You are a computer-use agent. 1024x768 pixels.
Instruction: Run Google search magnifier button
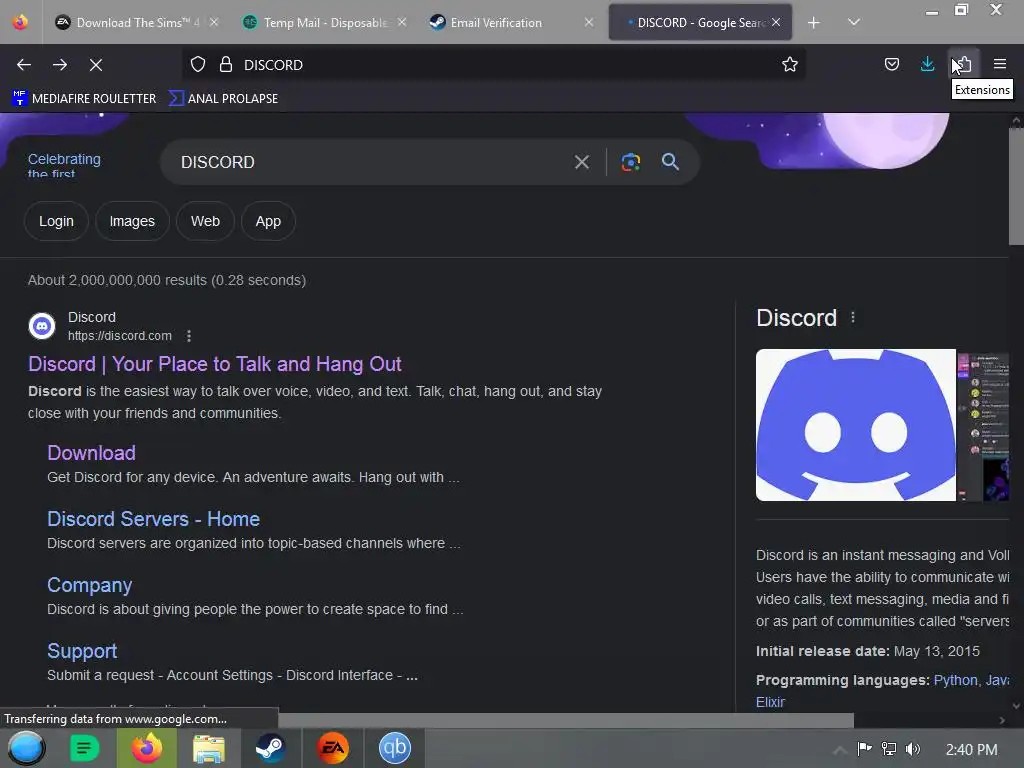(671, 162)
